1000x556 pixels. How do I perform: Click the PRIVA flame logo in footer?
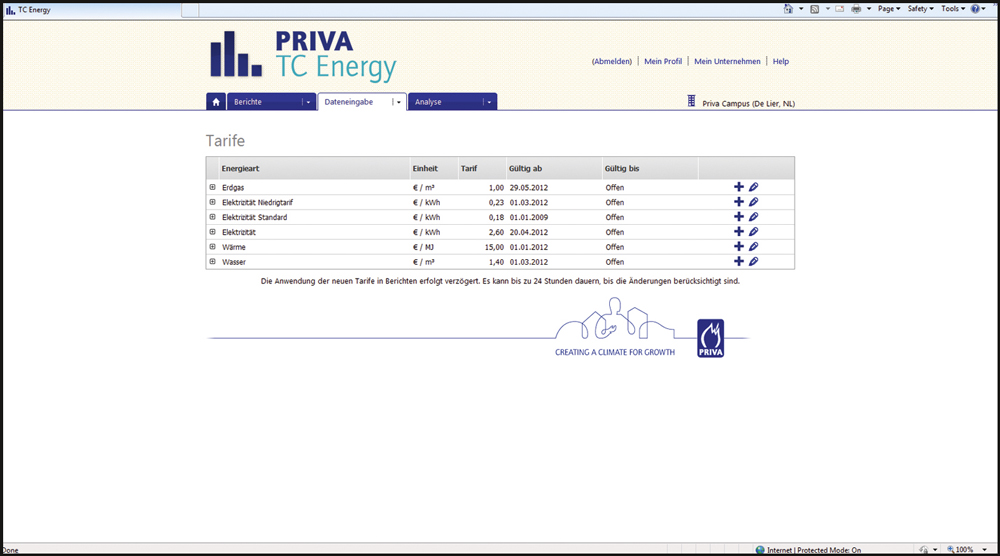tap(710, 338)
